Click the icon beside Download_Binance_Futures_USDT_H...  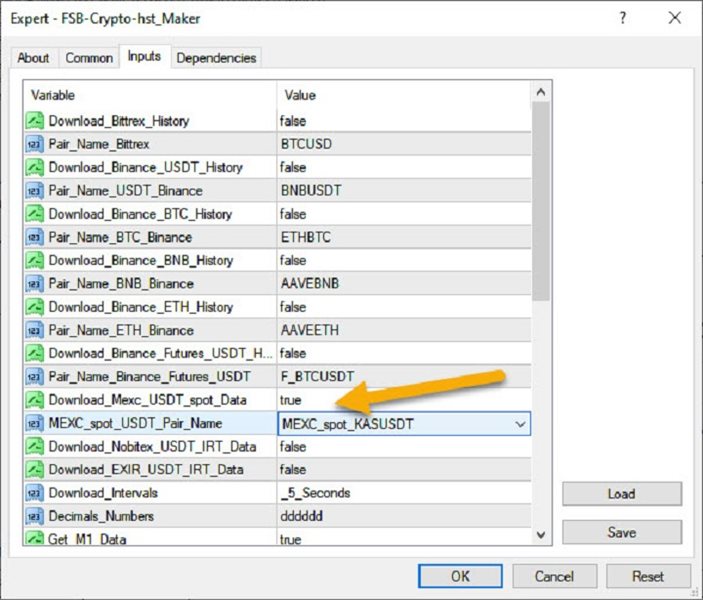[35, 353]
